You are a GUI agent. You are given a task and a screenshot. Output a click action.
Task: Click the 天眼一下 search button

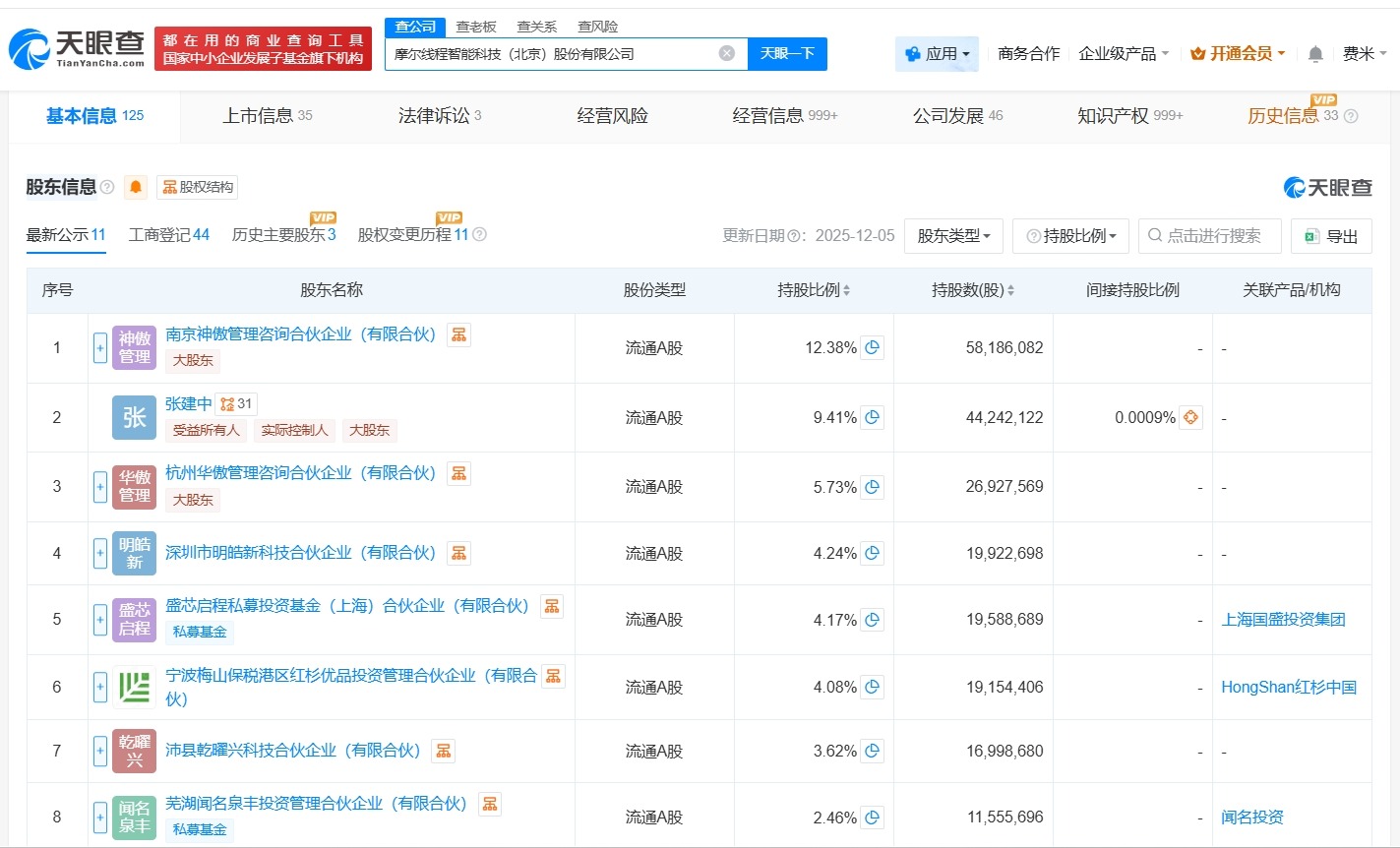[x=787, y=54]
